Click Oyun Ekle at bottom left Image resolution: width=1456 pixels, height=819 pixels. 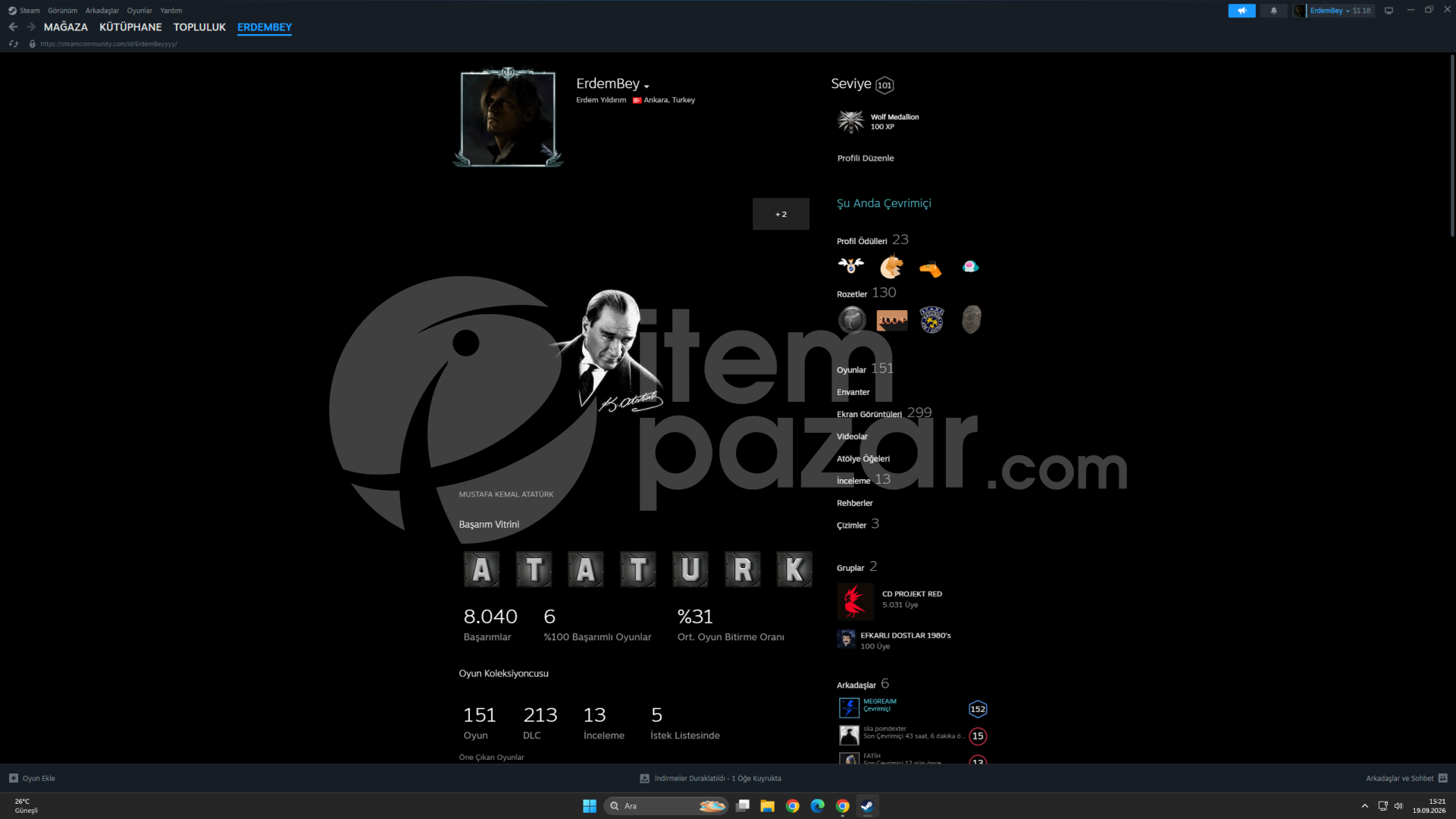coord(32,779)
